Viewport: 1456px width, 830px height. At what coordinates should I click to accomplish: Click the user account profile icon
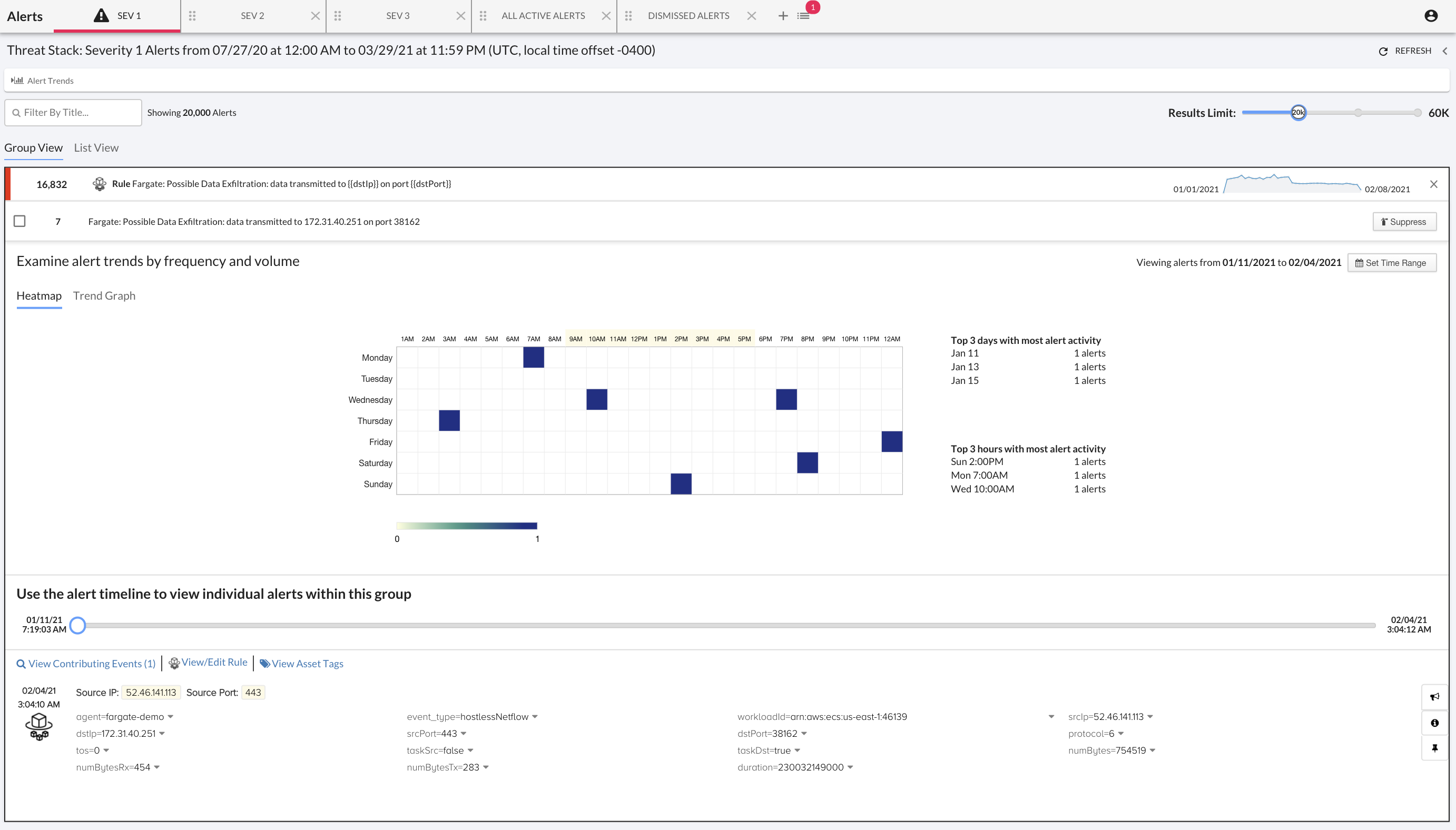point(1430,16)
